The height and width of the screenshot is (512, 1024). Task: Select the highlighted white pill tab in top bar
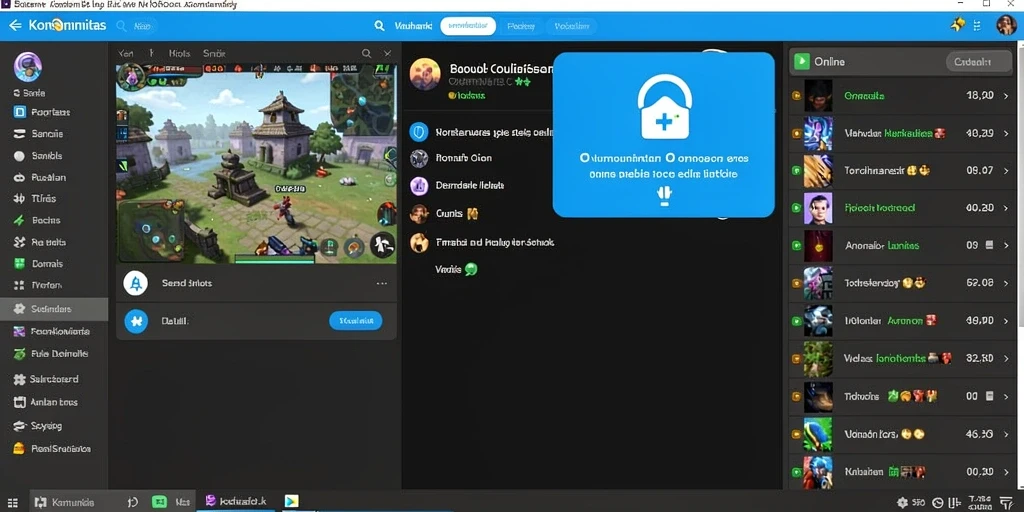468,26
